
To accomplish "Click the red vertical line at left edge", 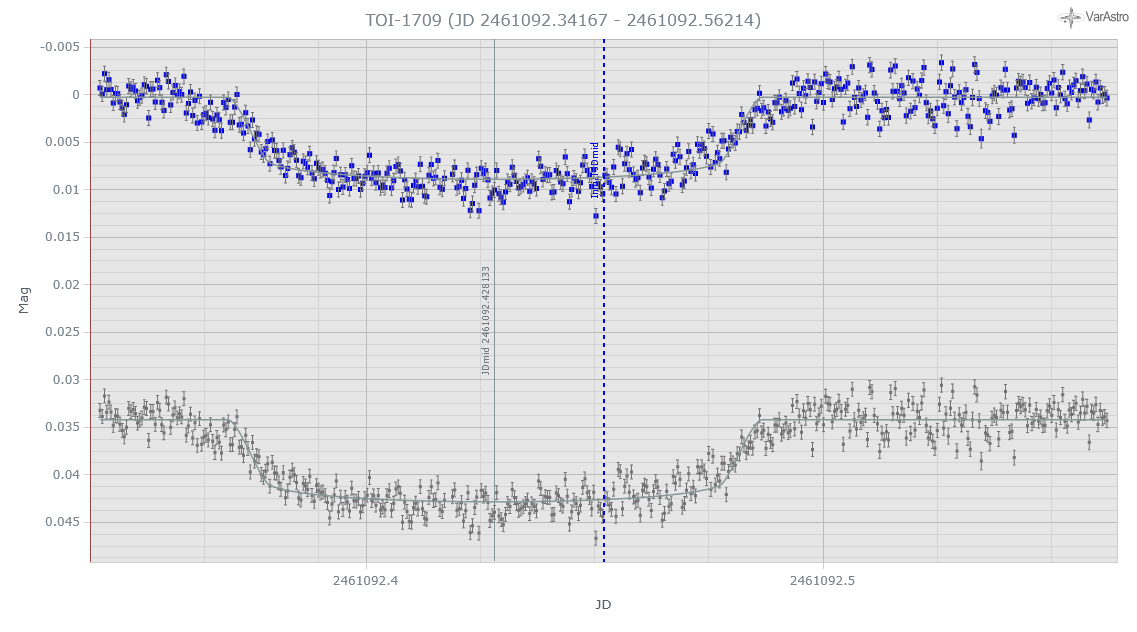I will click(91, 300).
